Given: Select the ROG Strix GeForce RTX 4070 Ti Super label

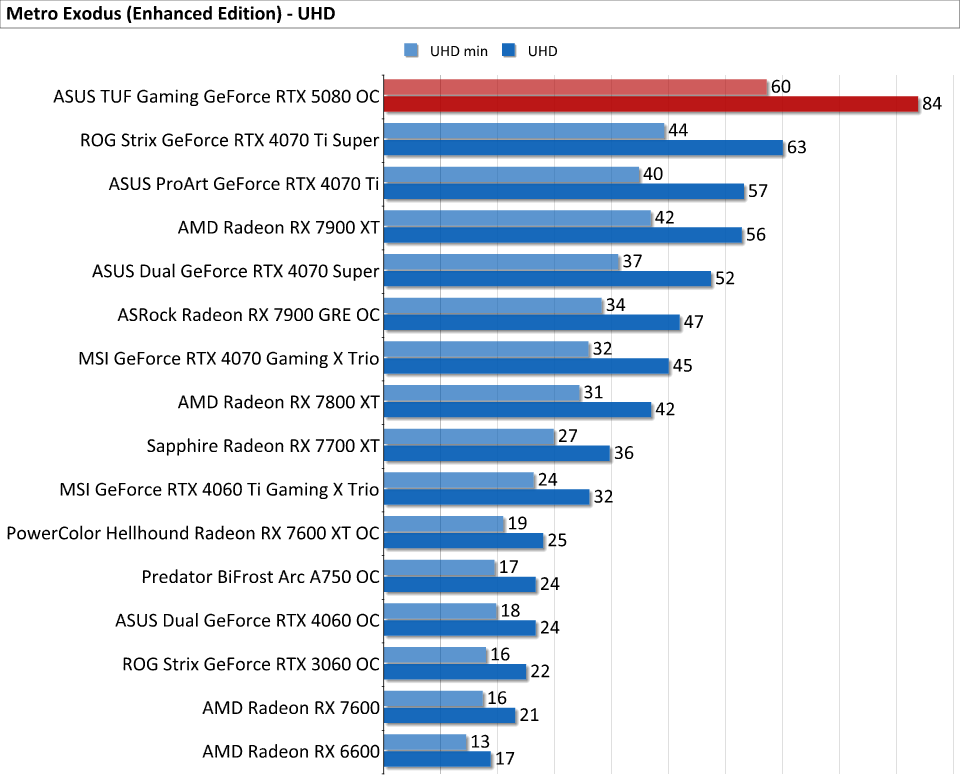Looking at the screenshot, I should (230, 140).
